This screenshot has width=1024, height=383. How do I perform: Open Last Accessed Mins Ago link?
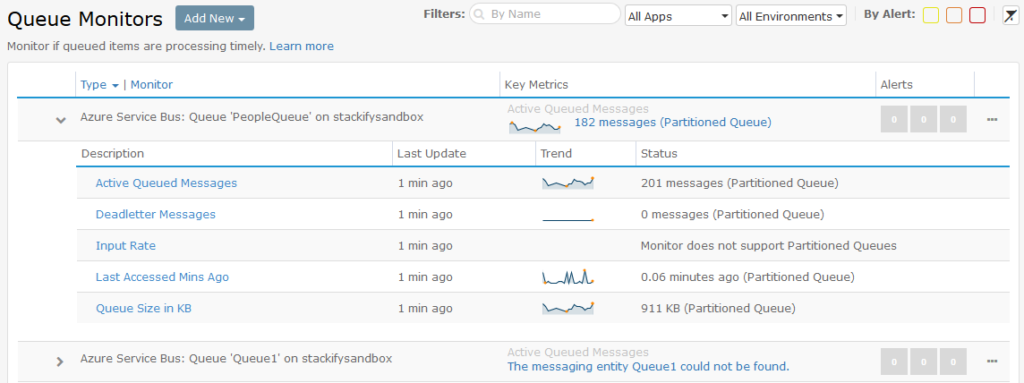coord(162,277)
